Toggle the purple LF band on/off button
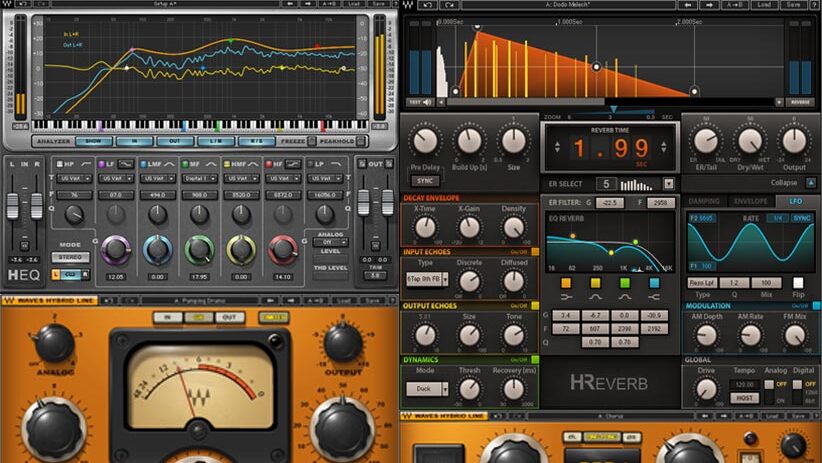822x463 pixels. tap(102, 164)
